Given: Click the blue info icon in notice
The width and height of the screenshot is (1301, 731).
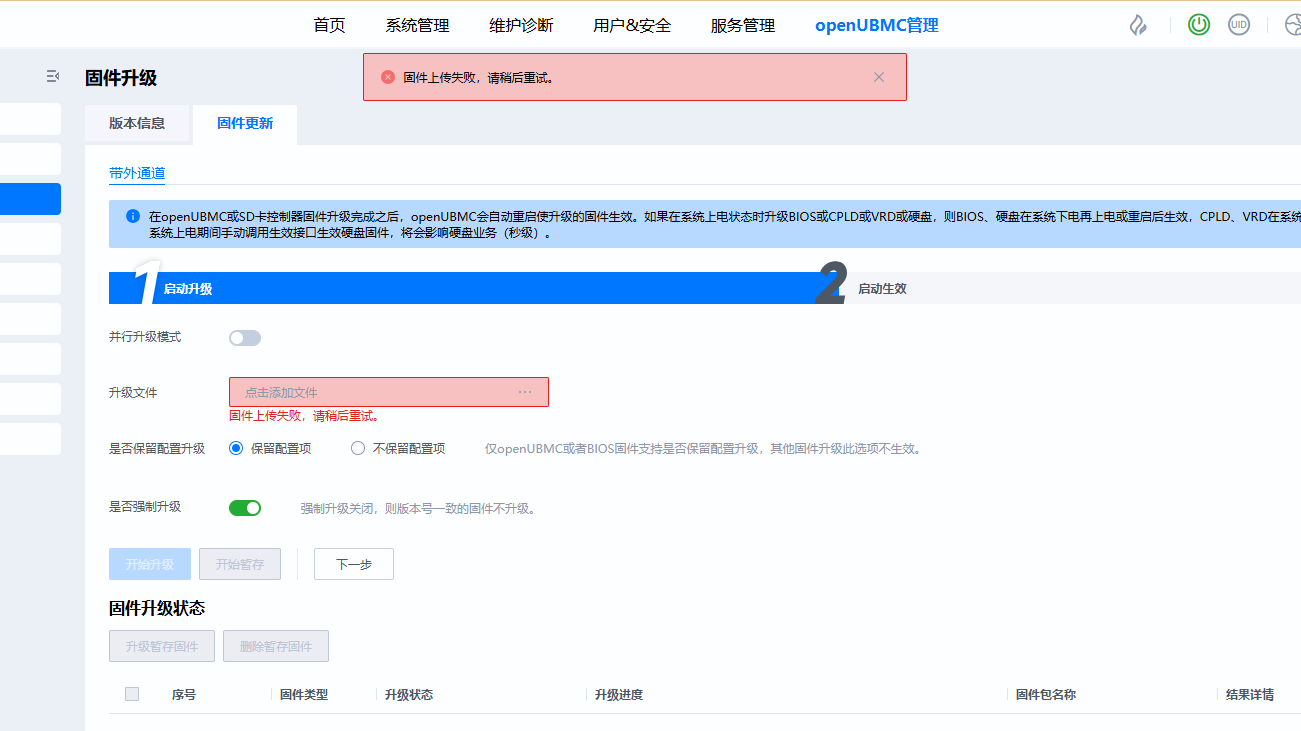Looking at the screenshot, I should point(133,216).
